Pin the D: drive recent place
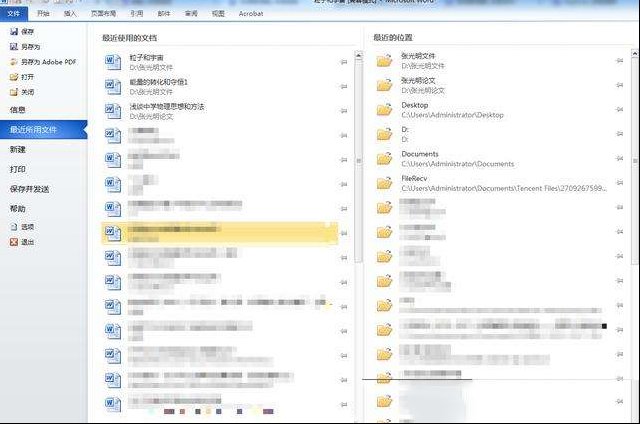Viewport: 640px width, 424px height. coord(620,134)
